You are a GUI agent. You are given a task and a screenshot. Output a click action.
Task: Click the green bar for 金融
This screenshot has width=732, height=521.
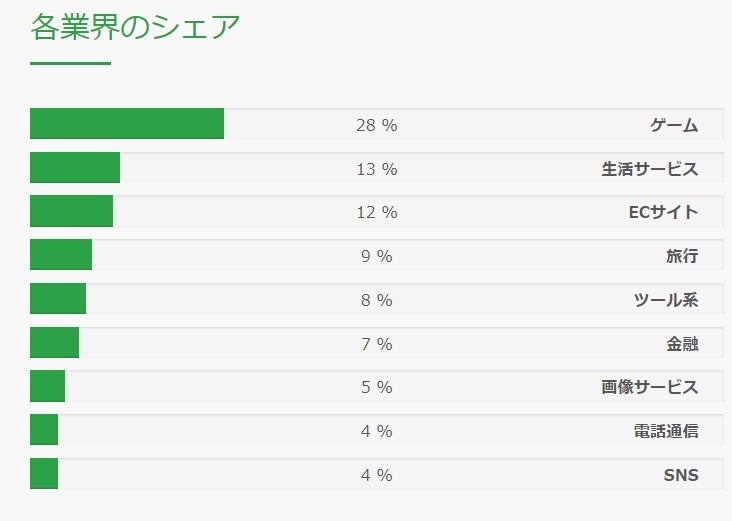click(55, 344)
